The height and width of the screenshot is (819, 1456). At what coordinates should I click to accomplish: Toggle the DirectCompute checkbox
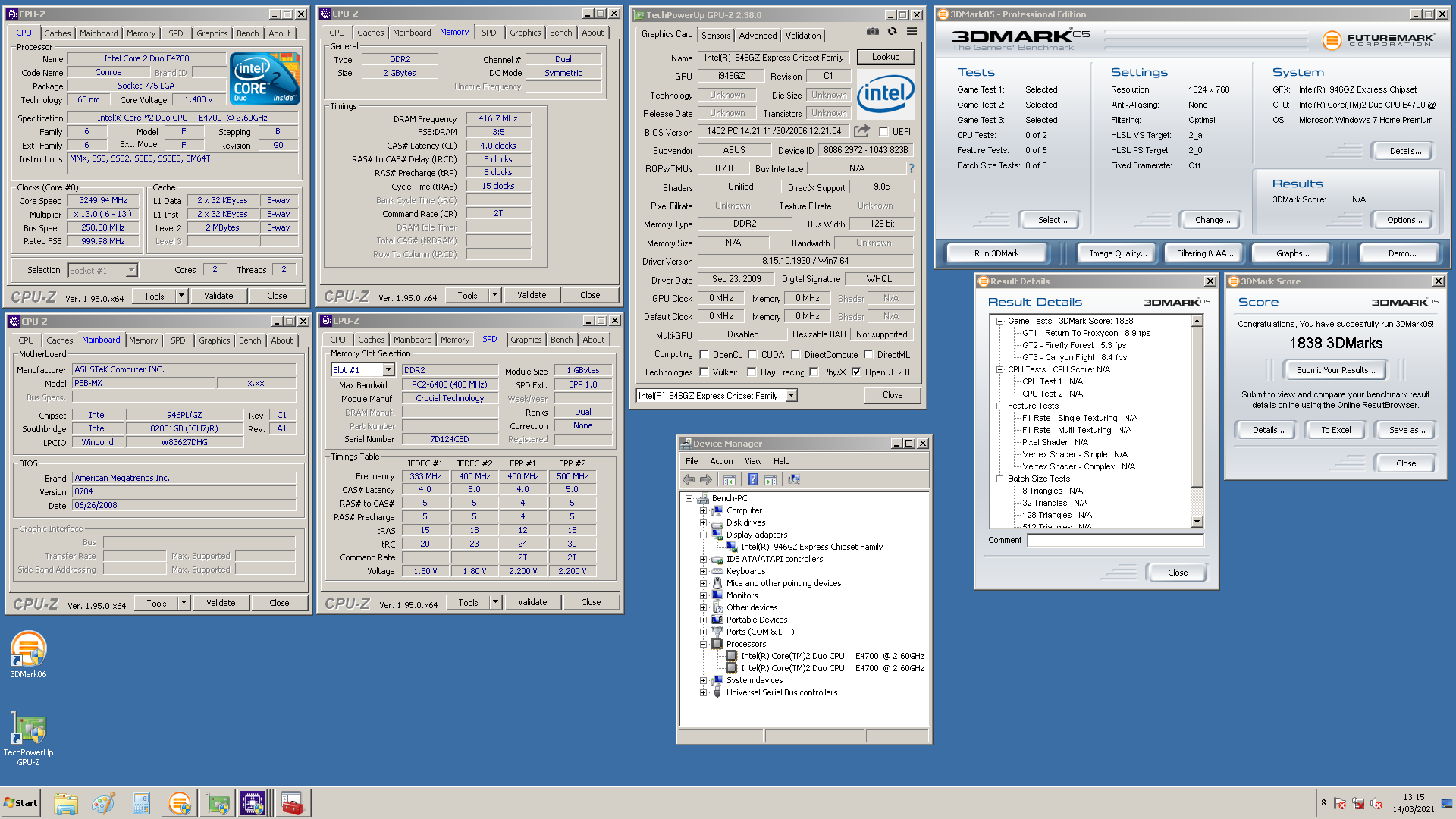point(795,354)
